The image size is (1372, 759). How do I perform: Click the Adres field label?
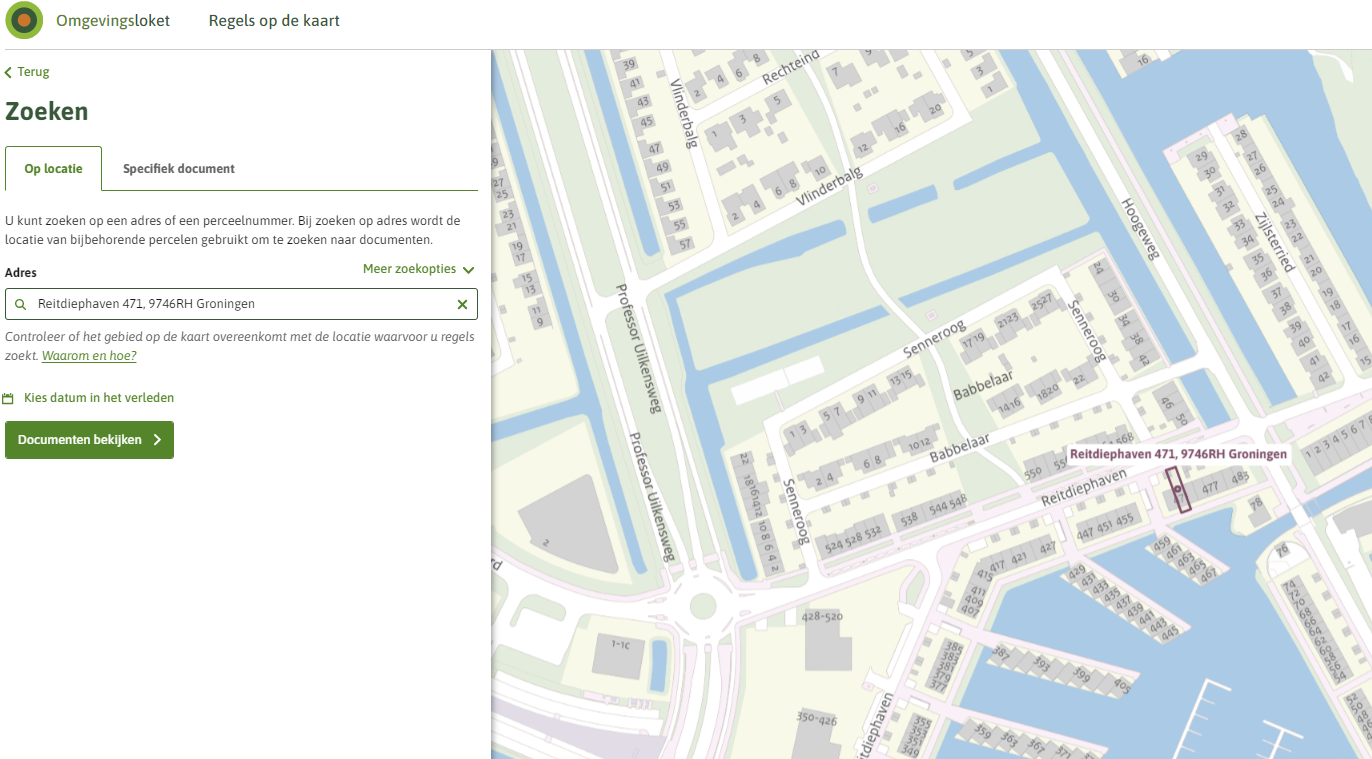(21, 272)
